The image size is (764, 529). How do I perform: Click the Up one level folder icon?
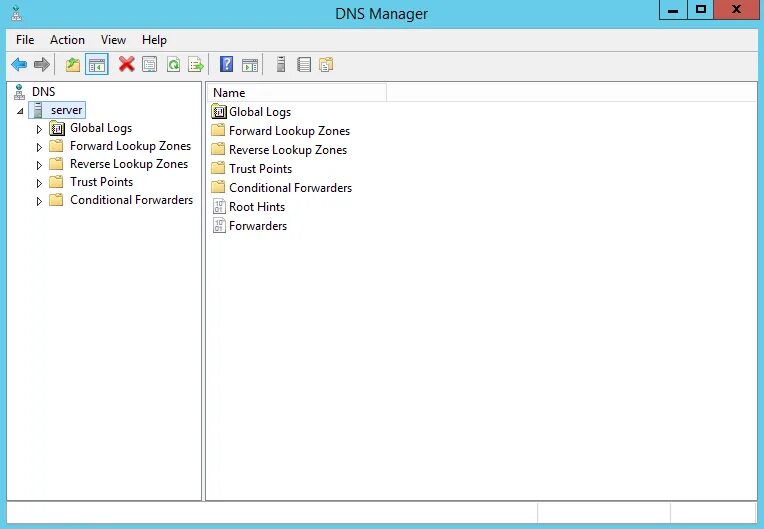tap(73, 64)
